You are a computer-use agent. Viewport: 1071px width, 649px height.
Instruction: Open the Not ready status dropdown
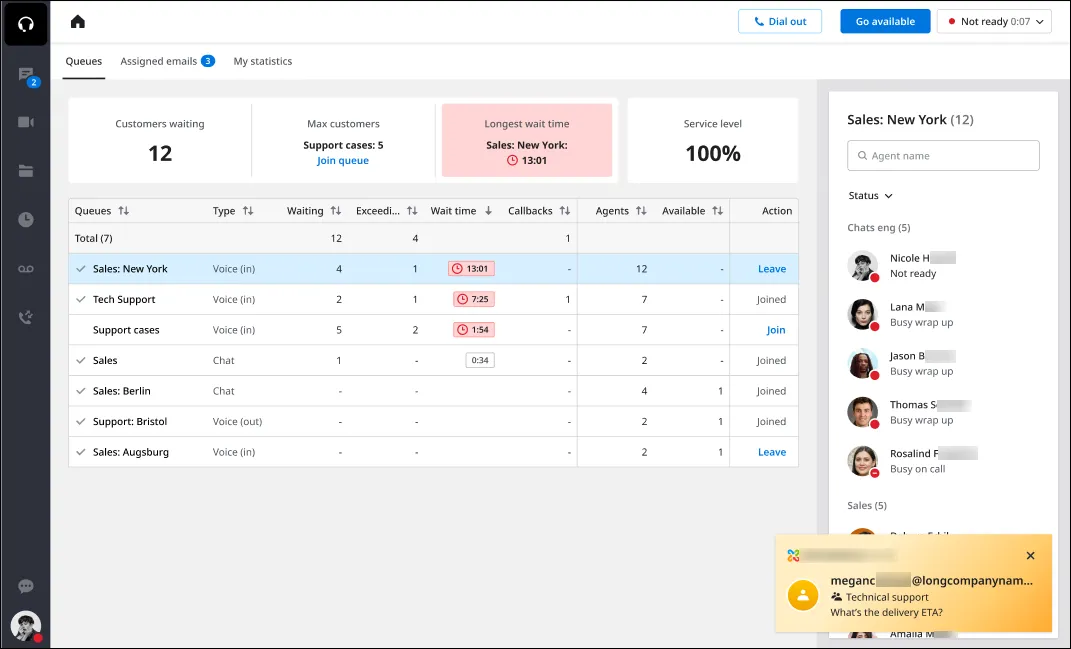pyautogui.click(x=994, y=22)
